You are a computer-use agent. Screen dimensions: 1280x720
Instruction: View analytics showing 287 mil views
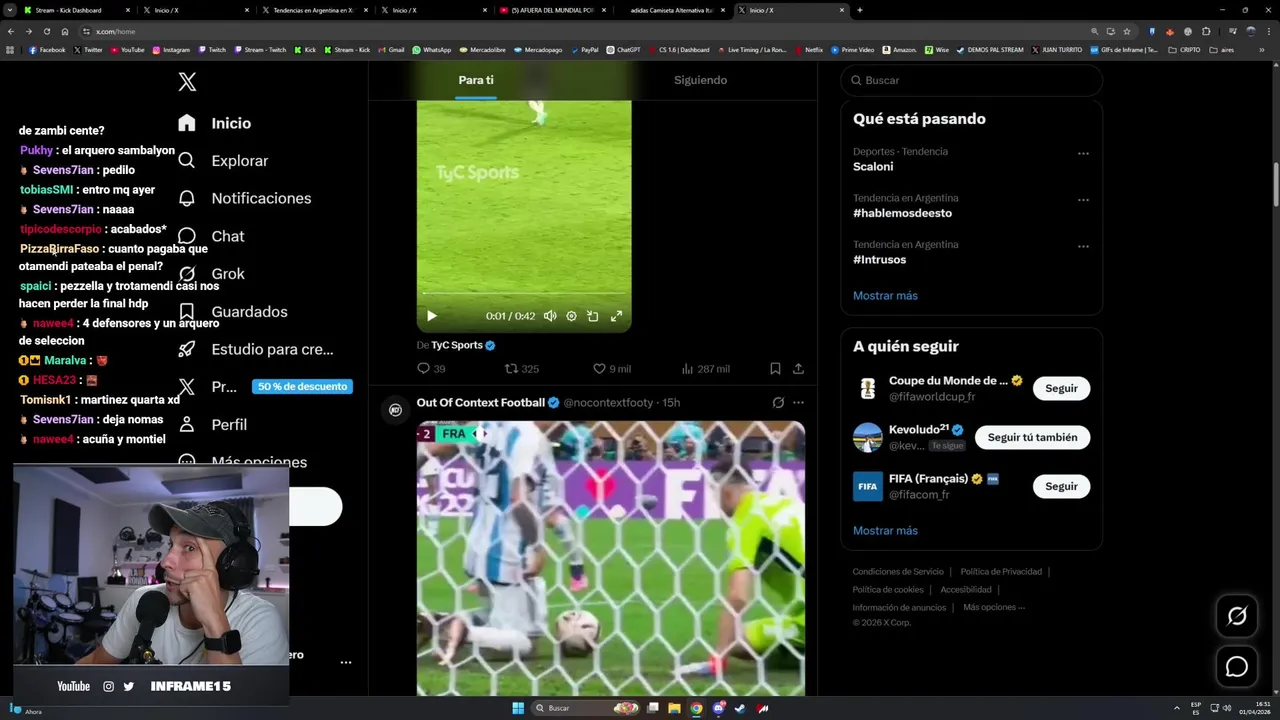(705, 369)
